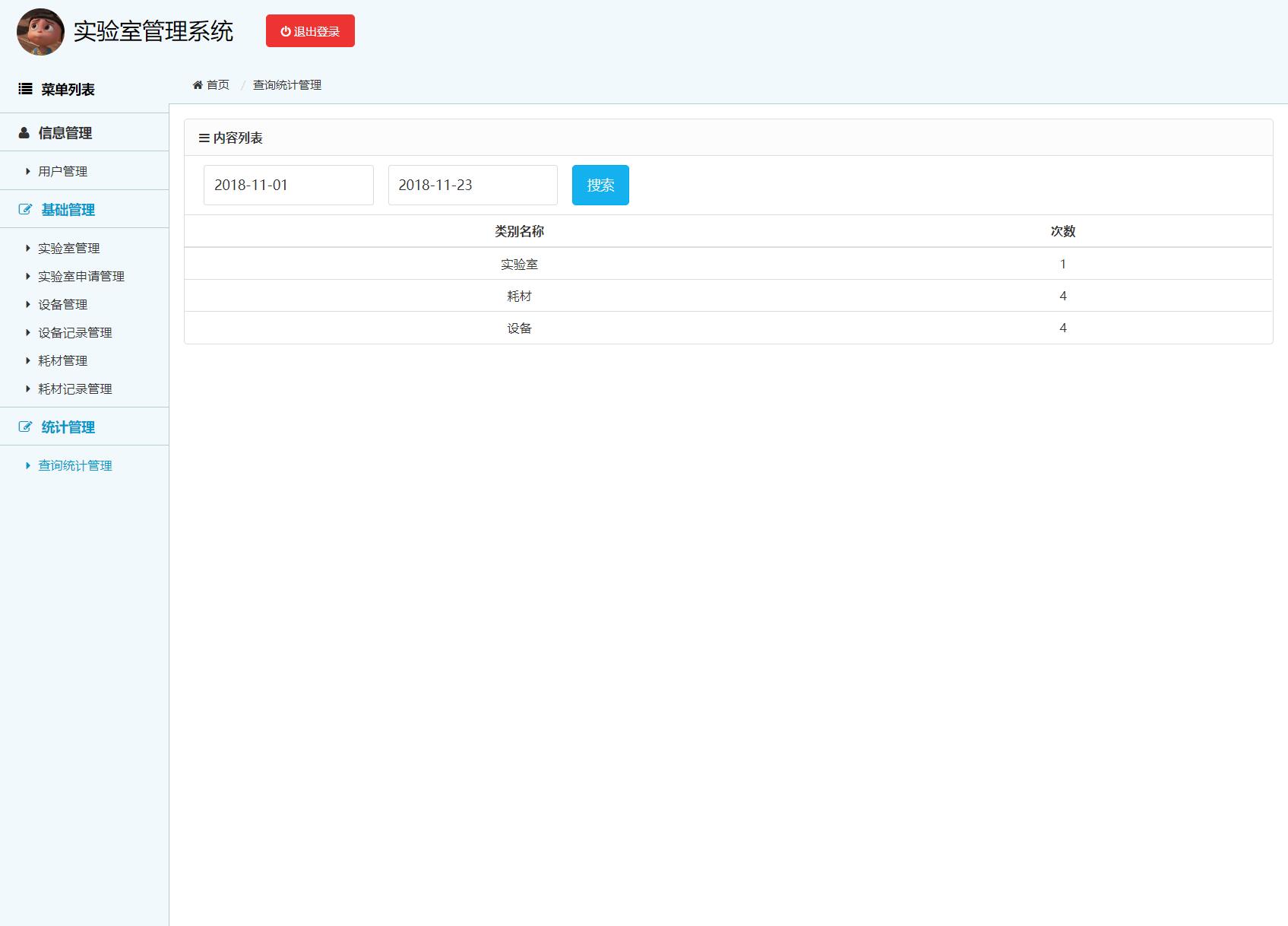This screenshot has width=1288, height=926.
Task: Click the edit icon beside 基础管理
Action: coord(25,209)
